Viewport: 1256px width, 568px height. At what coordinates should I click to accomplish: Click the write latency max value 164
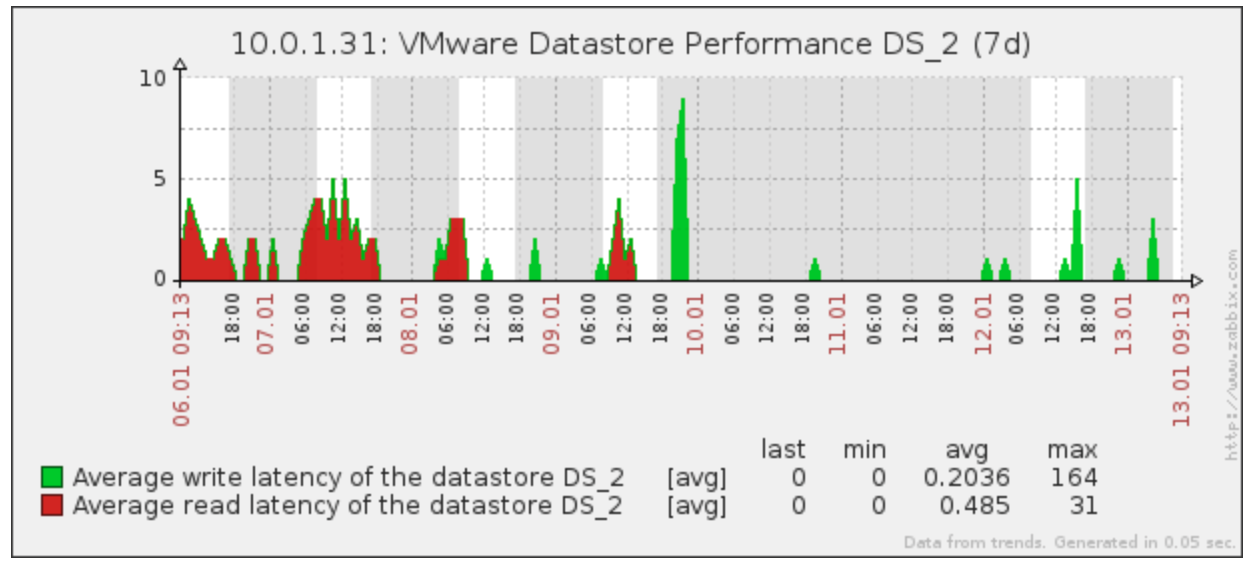click(x=1072, y=477)
